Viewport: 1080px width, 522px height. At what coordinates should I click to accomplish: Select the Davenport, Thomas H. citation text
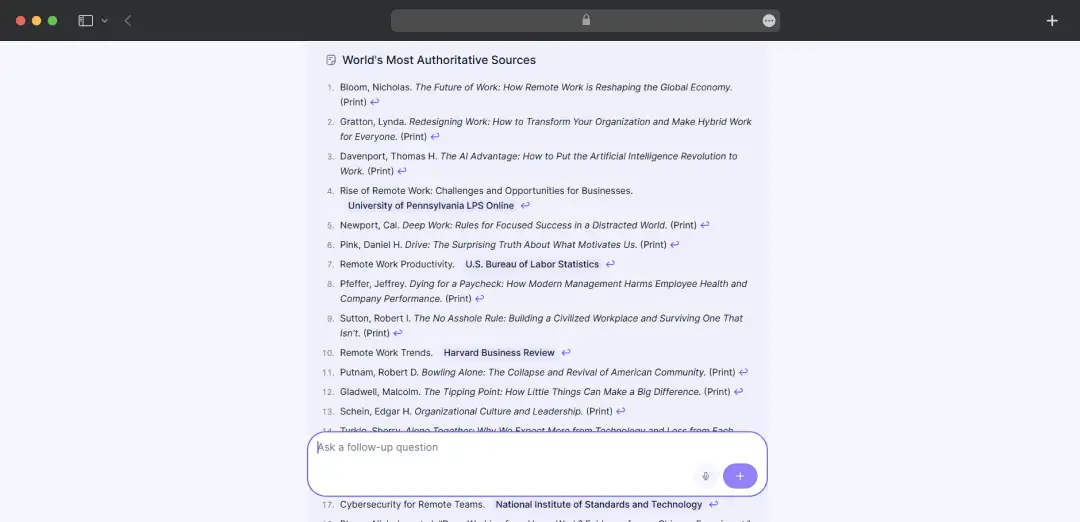(x=539, y=163)
